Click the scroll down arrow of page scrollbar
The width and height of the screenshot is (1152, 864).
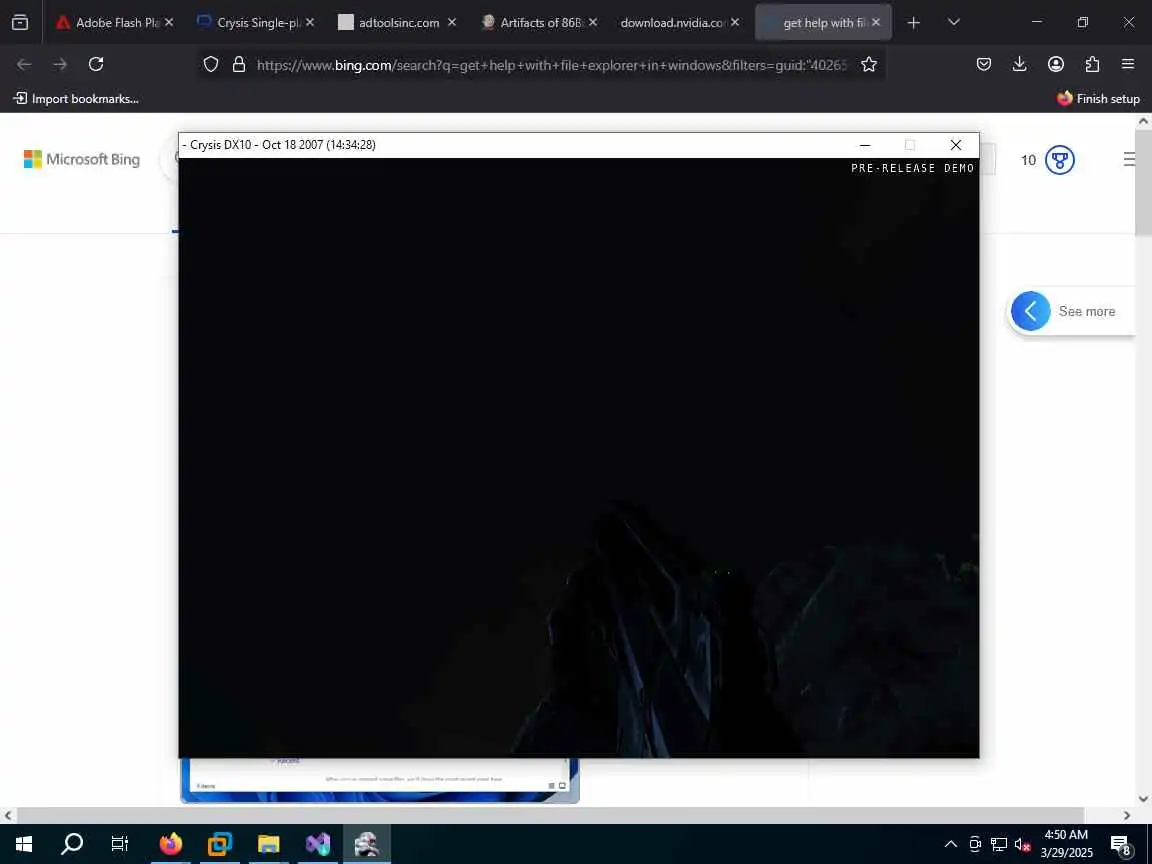[1143, 799]
